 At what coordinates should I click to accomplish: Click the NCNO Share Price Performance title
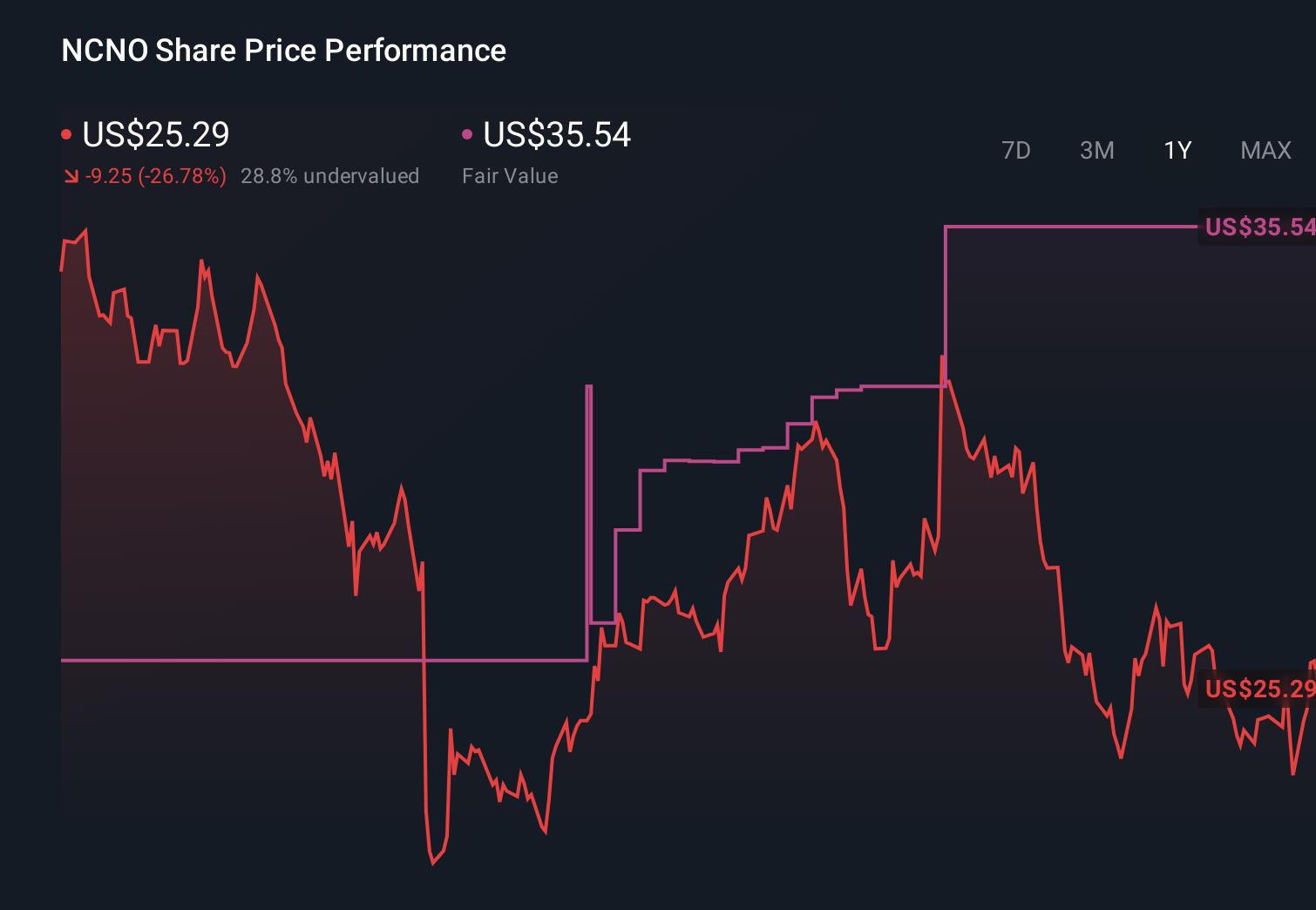[282, 51]
